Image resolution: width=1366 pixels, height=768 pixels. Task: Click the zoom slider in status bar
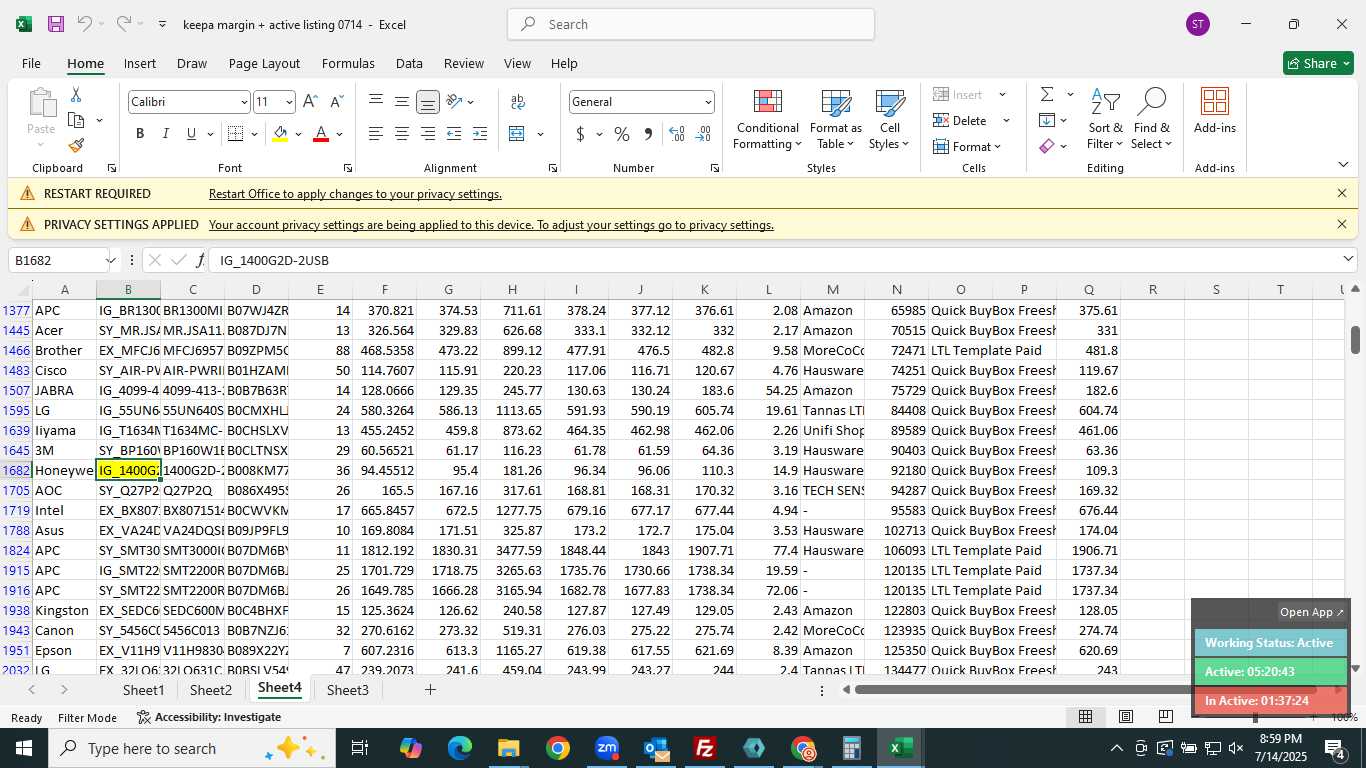tap(1255, 717)
